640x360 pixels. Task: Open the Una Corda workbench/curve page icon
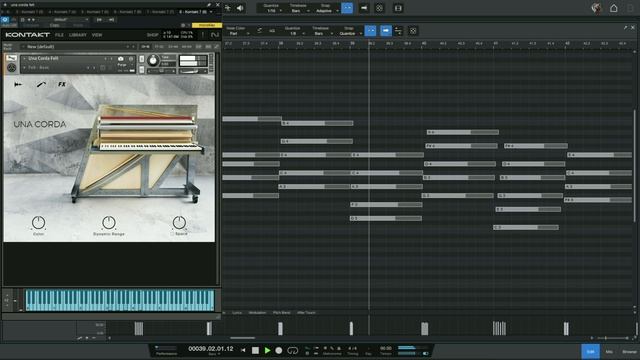pyautogui.click(x=41, y=84)
